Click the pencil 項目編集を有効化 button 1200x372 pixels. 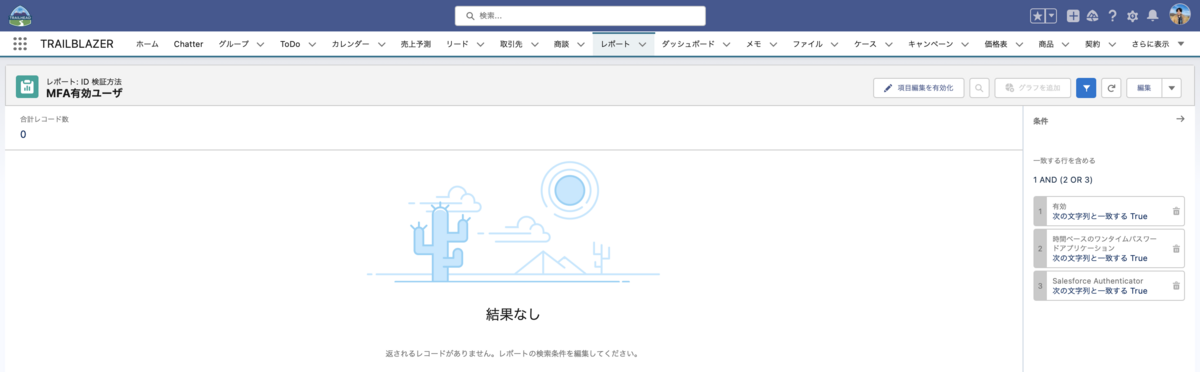(918, 88)
